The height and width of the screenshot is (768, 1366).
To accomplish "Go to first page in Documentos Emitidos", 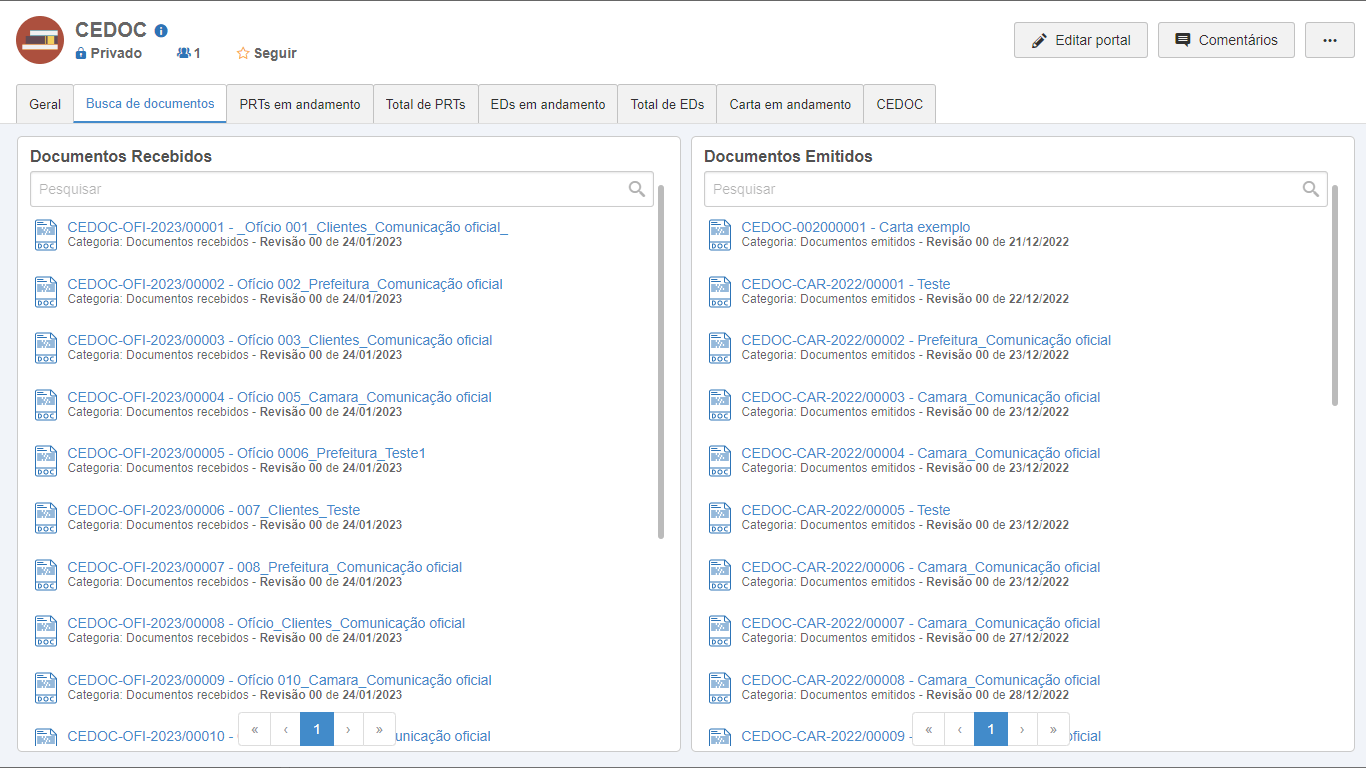I will click(x=928, y=730).
